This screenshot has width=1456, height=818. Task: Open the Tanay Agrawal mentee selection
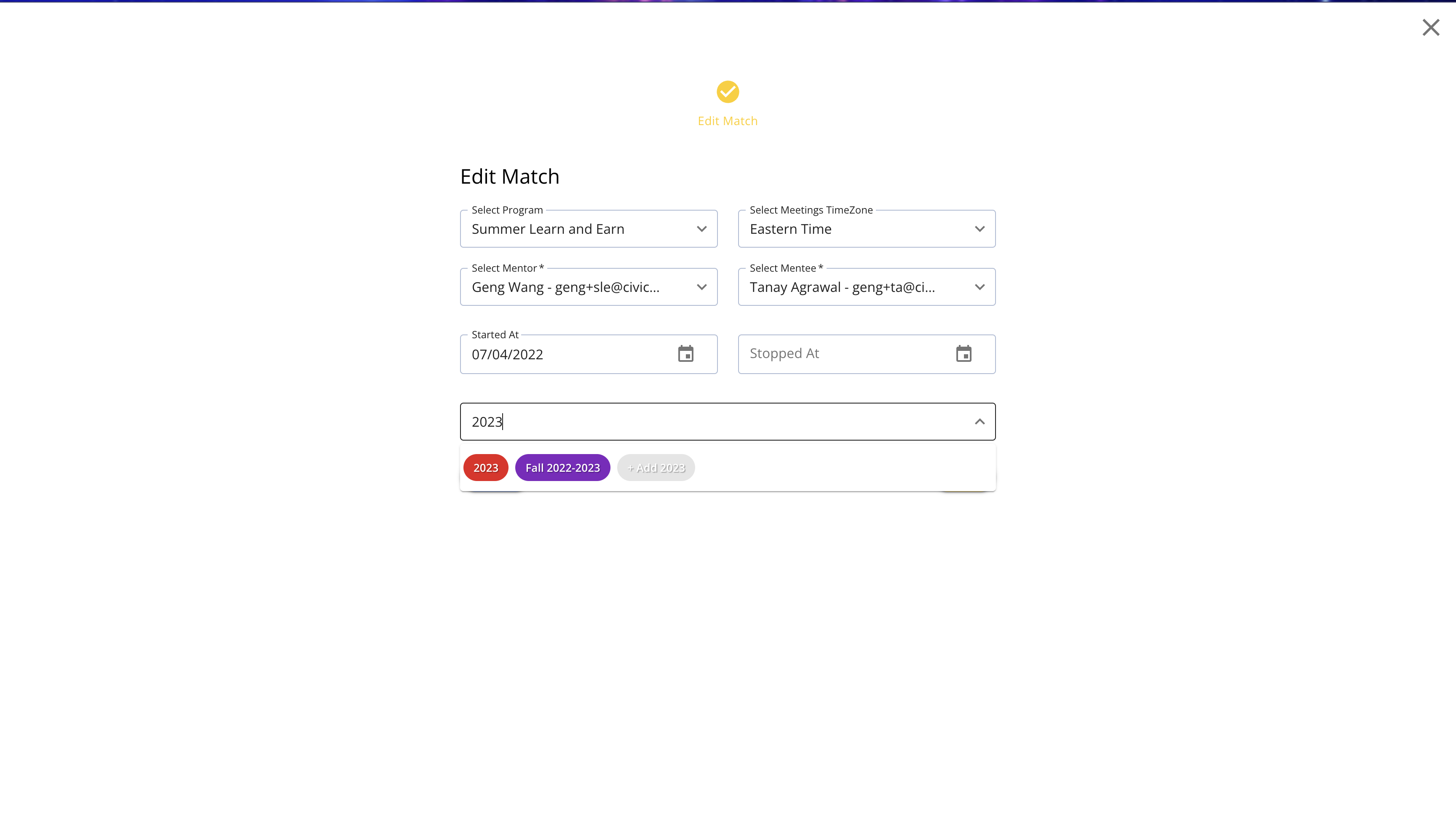pyautogui.click(x=867, y=287)
